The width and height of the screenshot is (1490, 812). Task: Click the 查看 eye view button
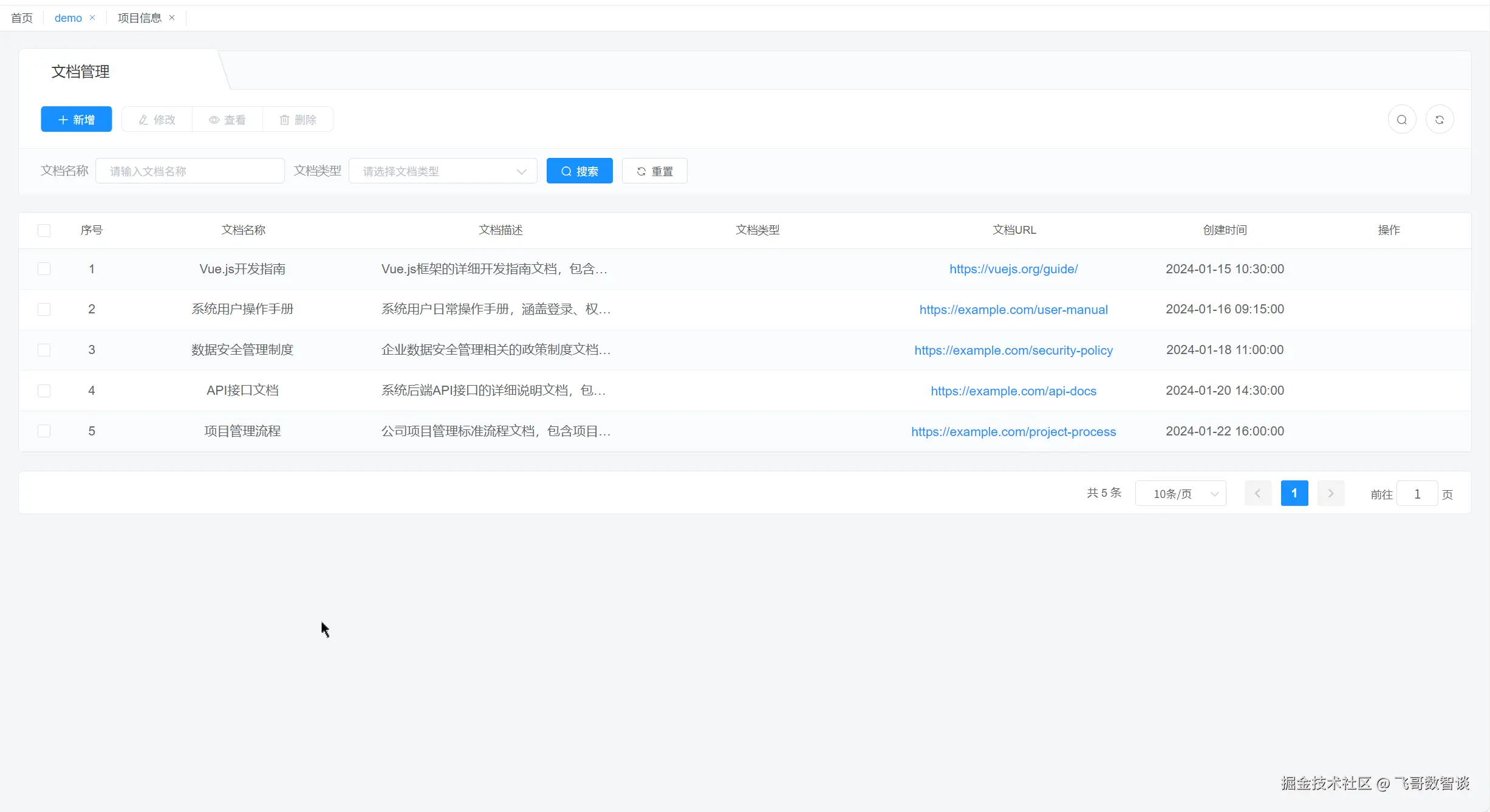click(227, 120)
